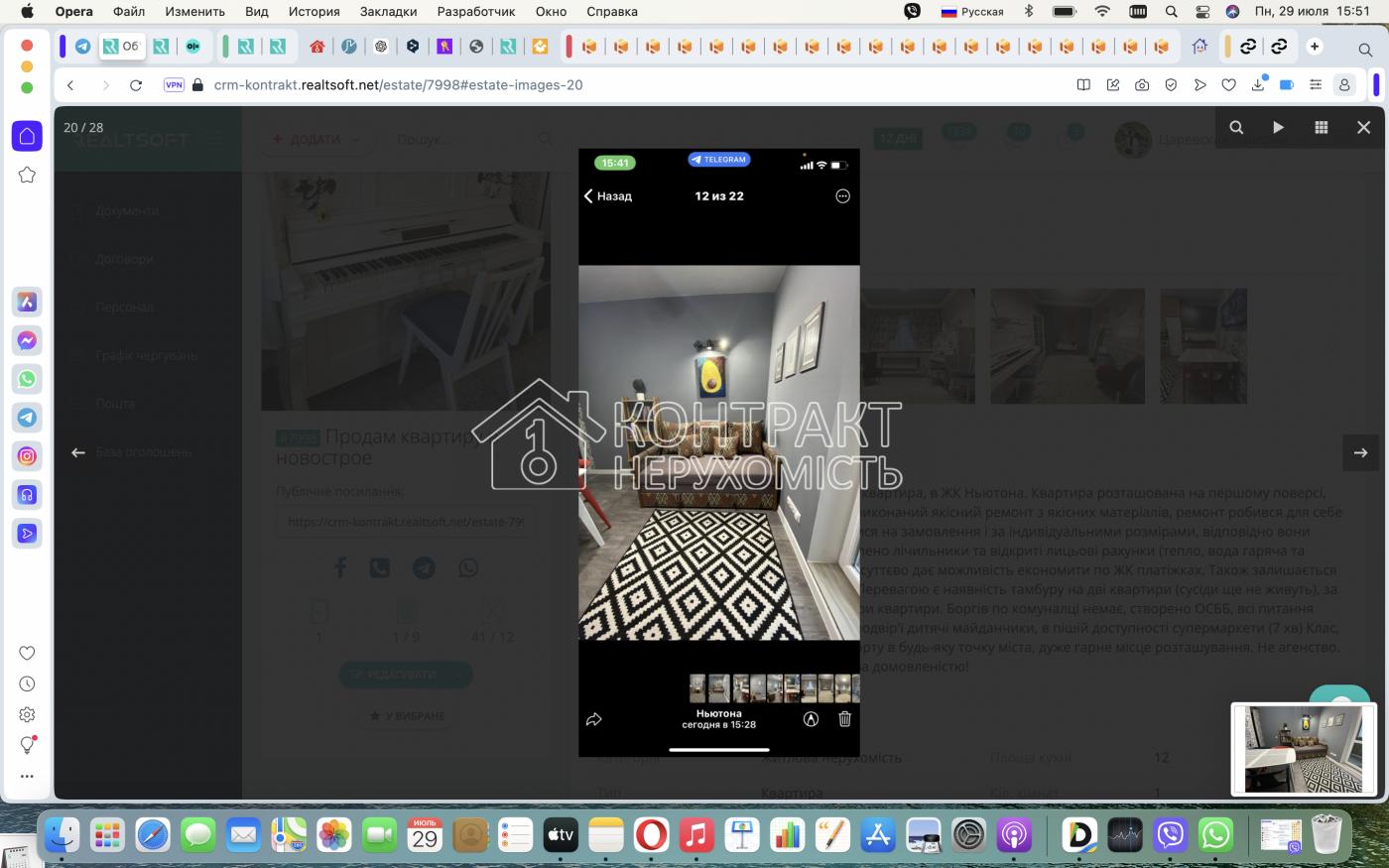Open the lightbulb tips icon in sidebar
Screen dimensions: 1389x868
click(x=27, y=745)
